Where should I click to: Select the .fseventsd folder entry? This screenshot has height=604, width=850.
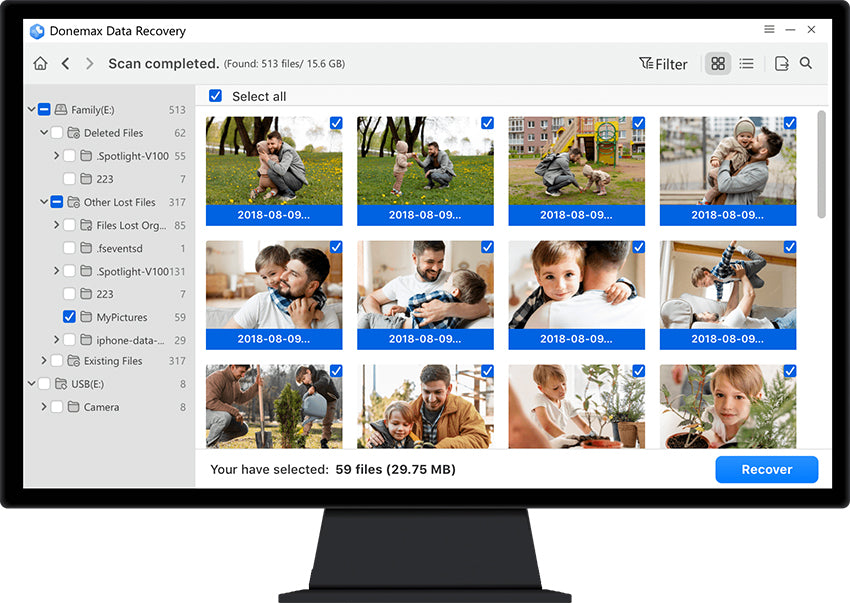(x=119, y=248)
